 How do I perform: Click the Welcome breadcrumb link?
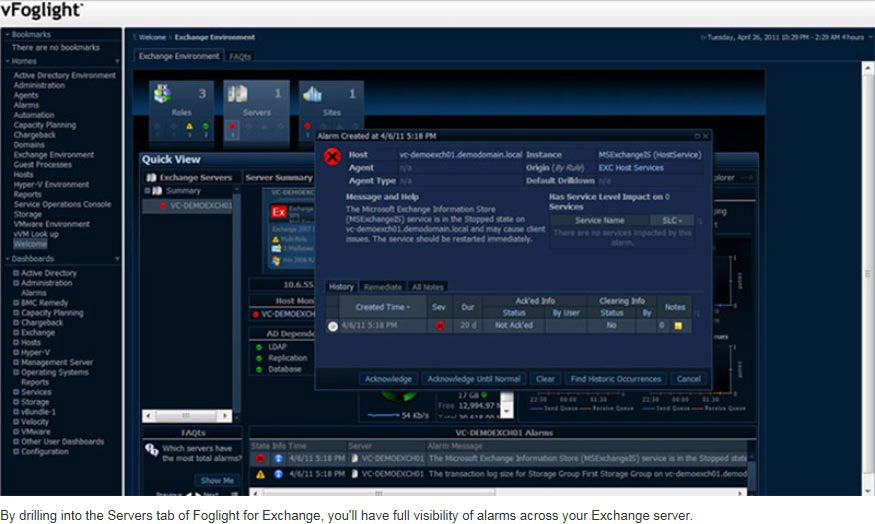click(x=152, y=37)
